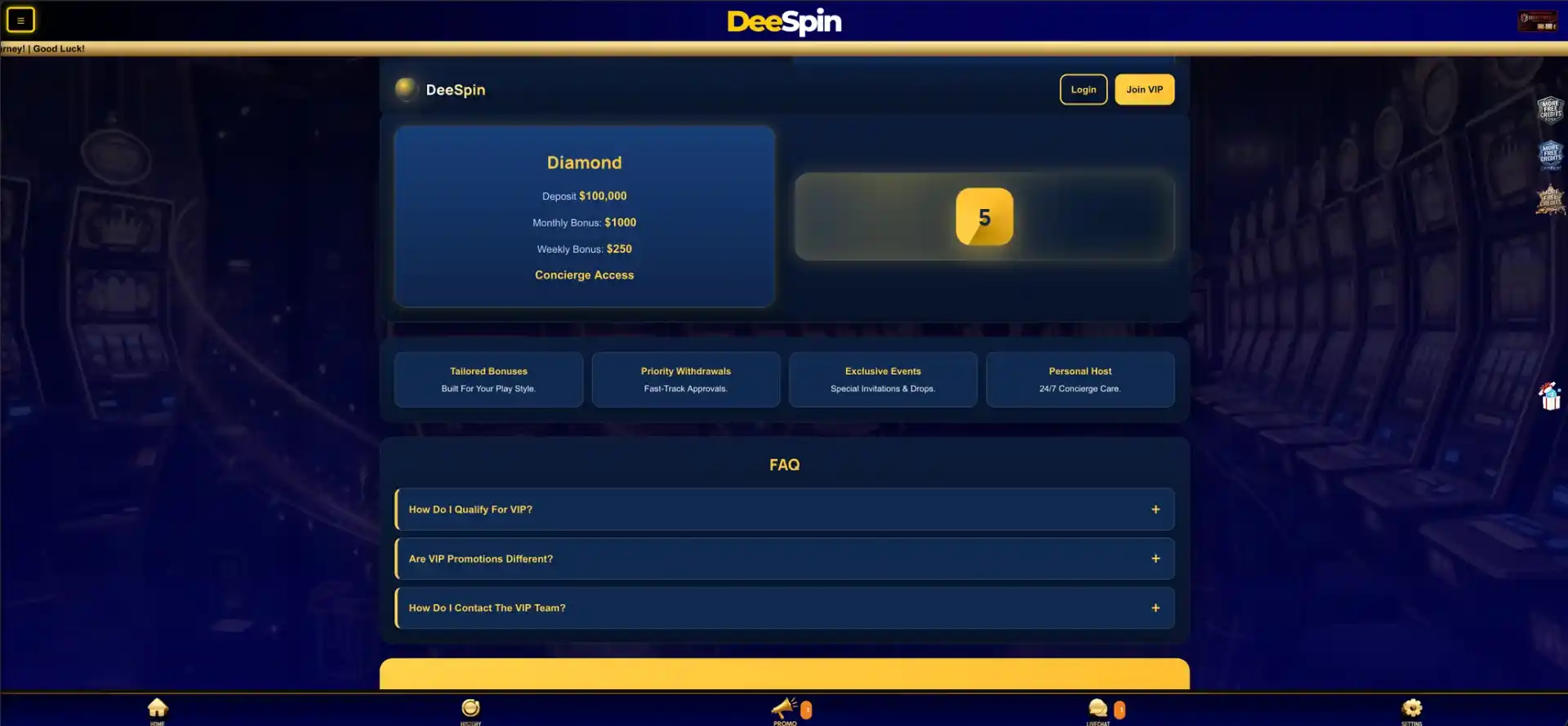Open the History section
This screenshot has width=1568, height=726.
tap(470, 710)
